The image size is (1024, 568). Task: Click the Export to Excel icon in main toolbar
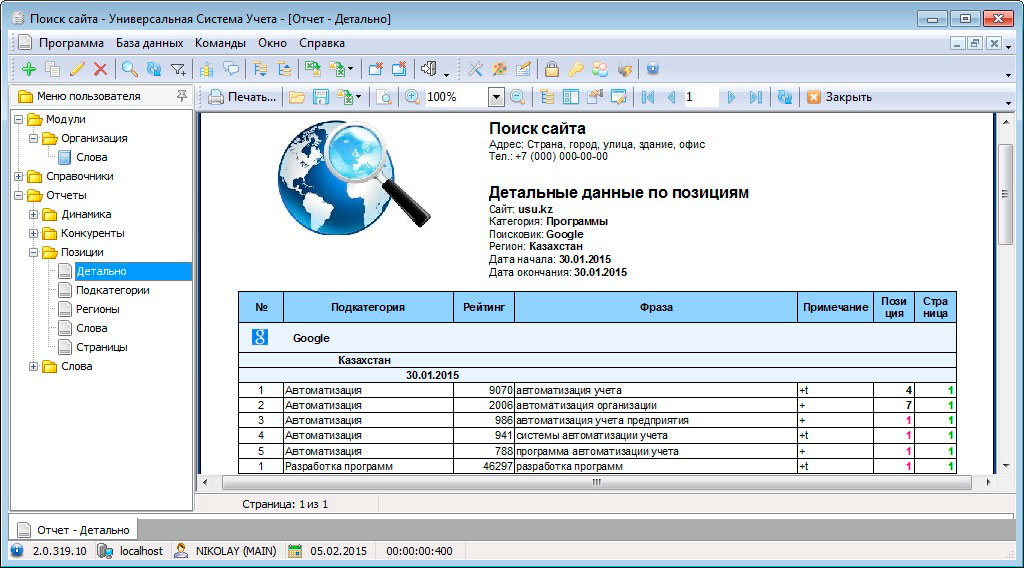click(x=313, y=69)
